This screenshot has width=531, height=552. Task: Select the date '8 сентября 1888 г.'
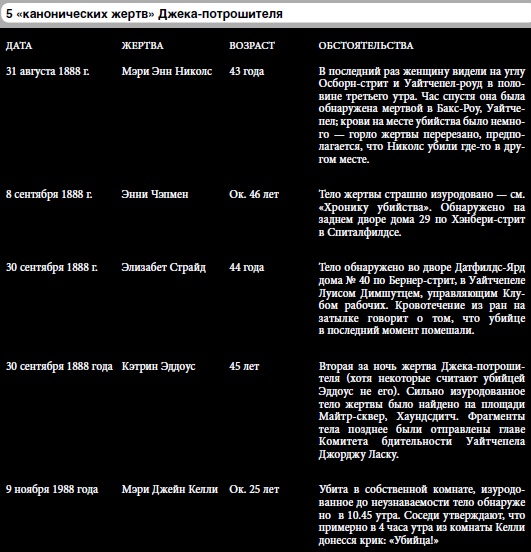click(49, 194)
